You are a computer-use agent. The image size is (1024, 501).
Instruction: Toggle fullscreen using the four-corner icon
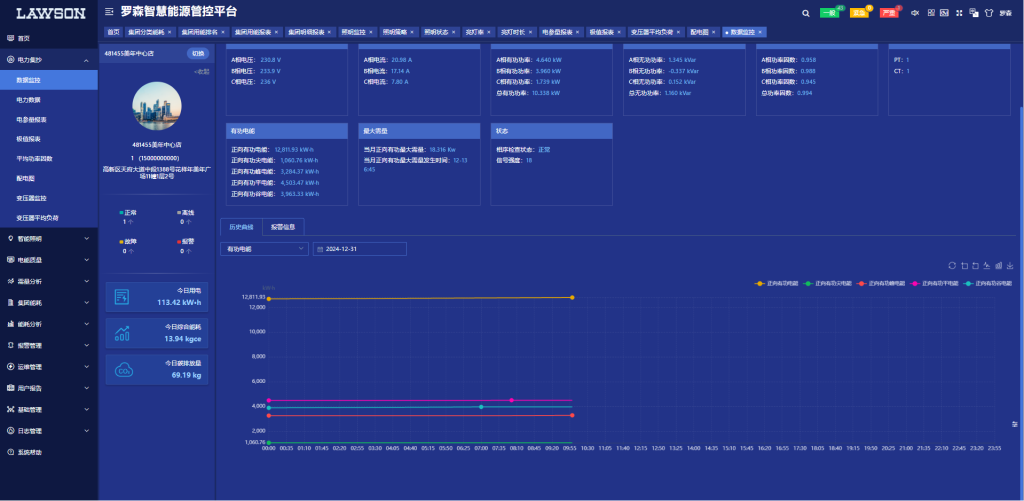point(959,12)
